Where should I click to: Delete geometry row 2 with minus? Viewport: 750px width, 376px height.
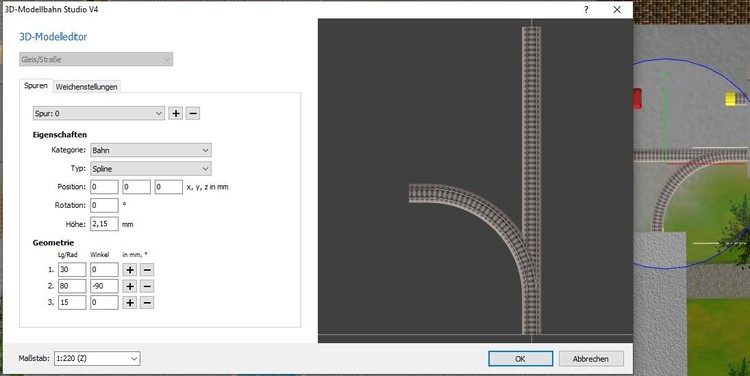point(147,286)
